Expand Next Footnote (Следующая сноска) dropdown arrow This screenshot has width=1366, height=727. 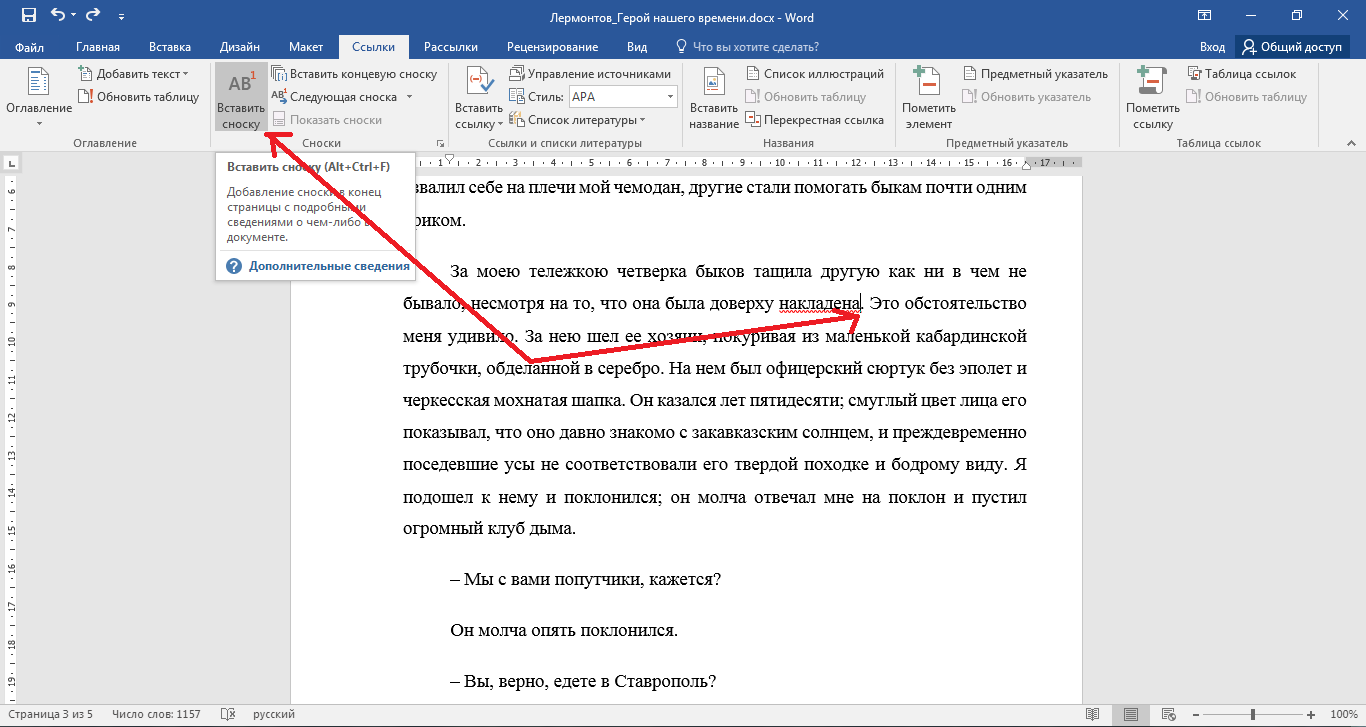[409, 97]
